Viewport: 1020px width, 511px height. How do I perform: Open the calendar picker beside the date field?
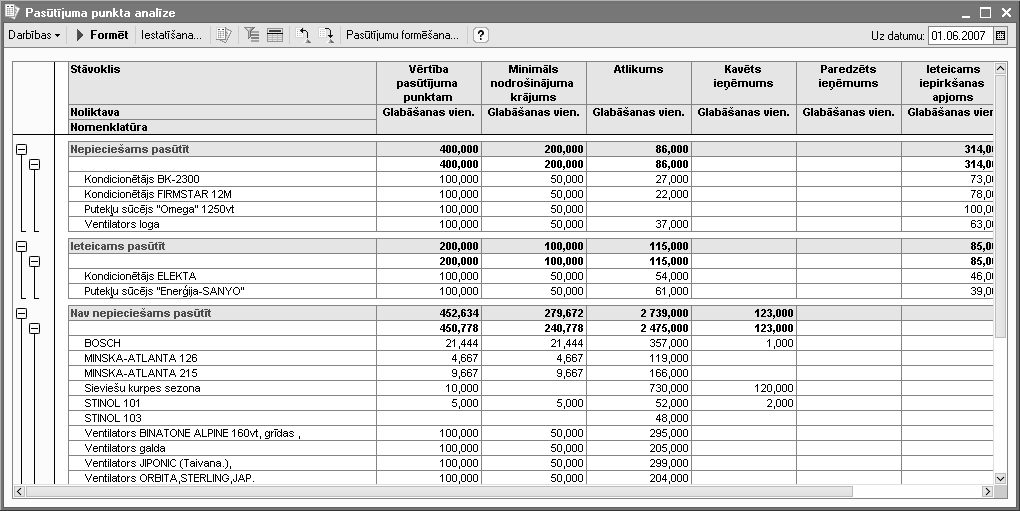[x=1001, y=36]
